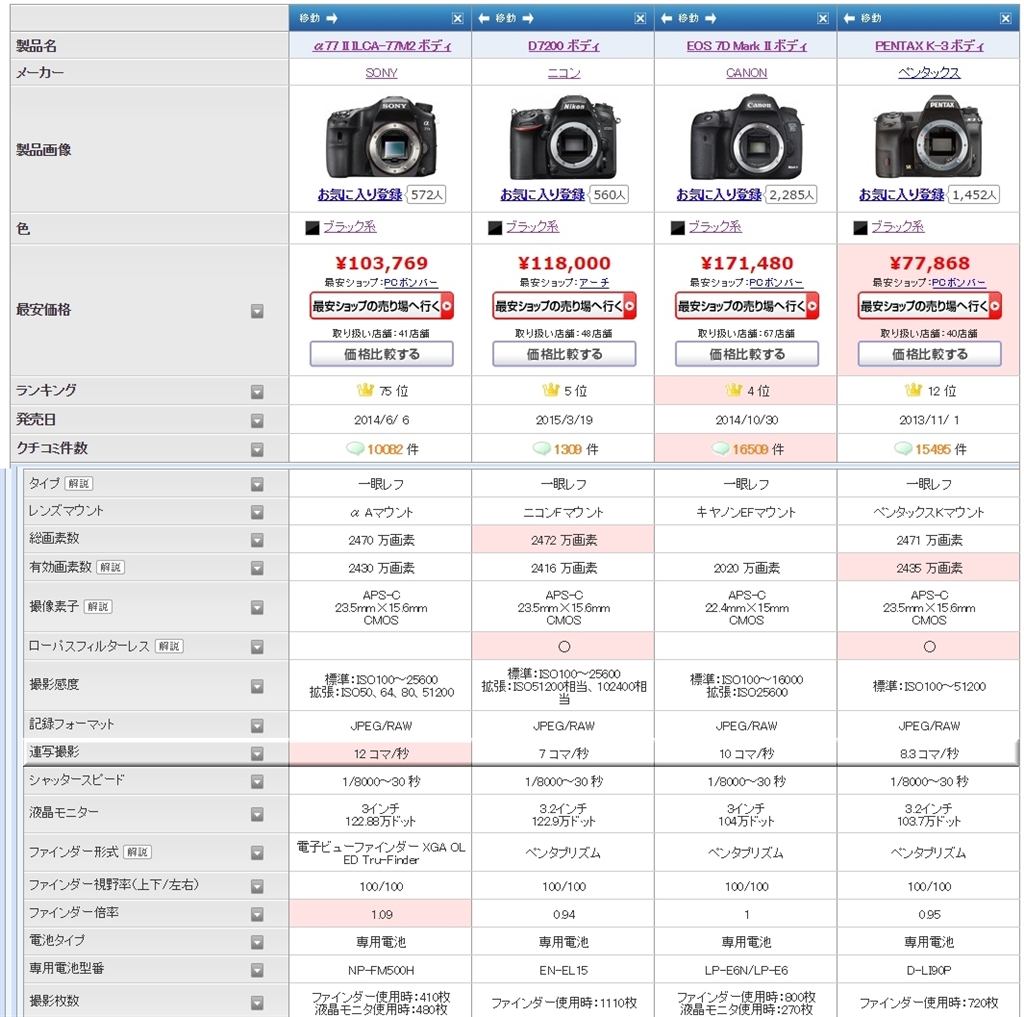Open ランキング row dropdown arrow
1024x1017 pixels.
pos(257,392)
